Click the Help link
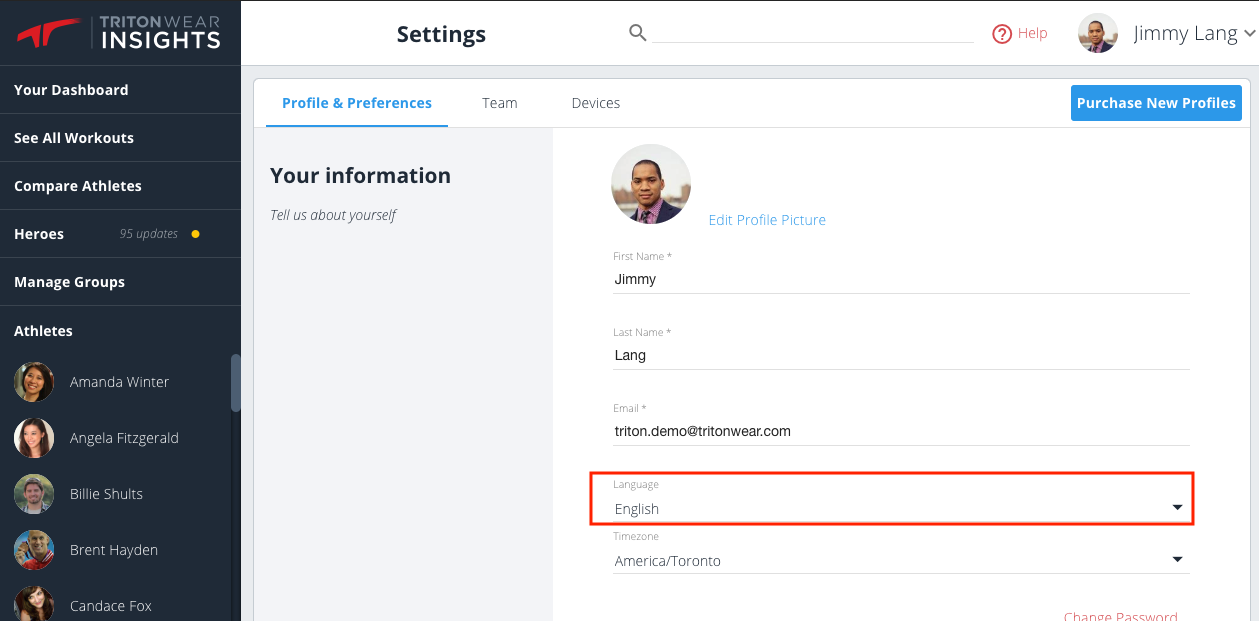1259x621 pixels. click(x=1032, y=33)
